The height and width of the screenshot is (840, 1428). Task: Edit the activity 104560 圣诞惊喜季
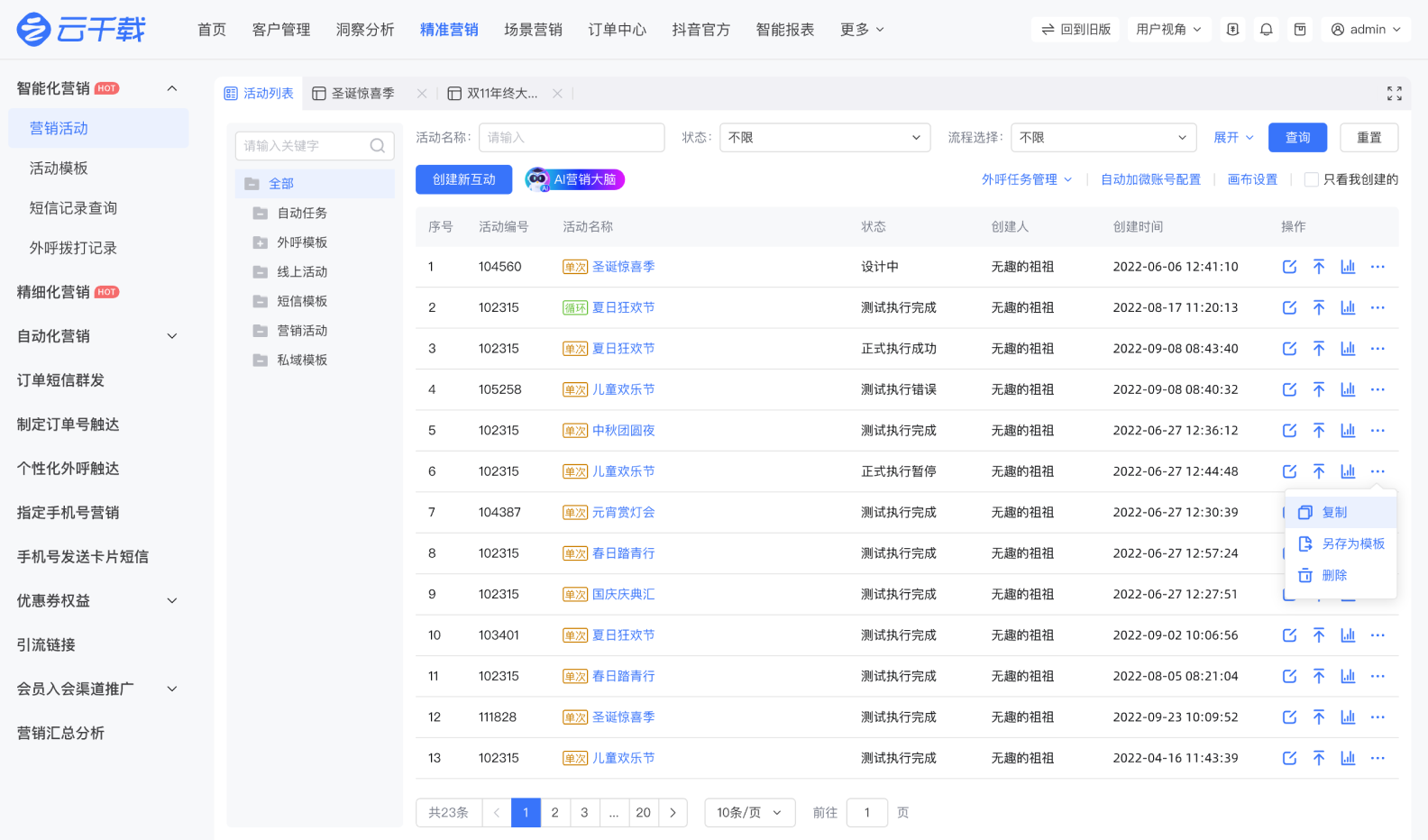[x=1289, y=267]
